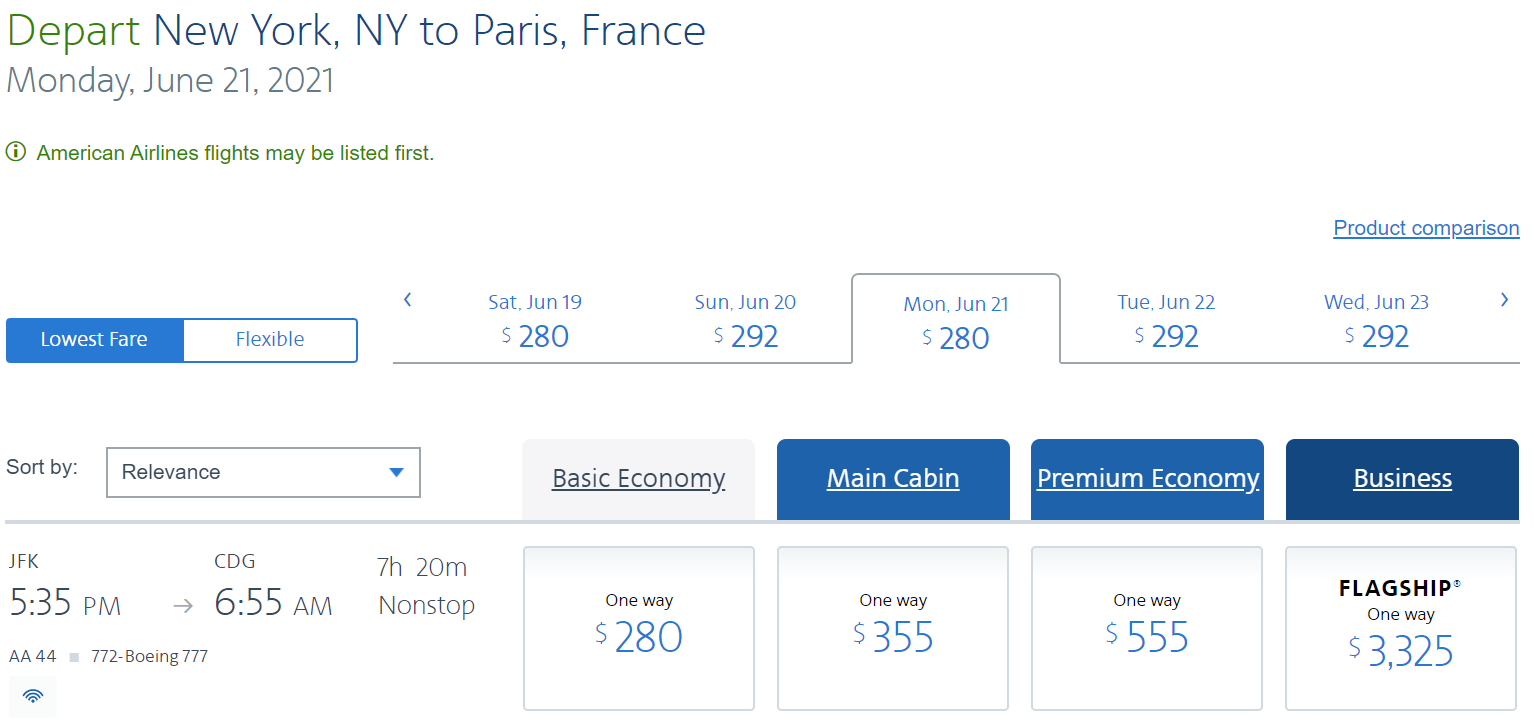Viewport: 1534px width, 727px height.
Task: Click the info icon beside American Airlines notice
Action: [16, 153]
